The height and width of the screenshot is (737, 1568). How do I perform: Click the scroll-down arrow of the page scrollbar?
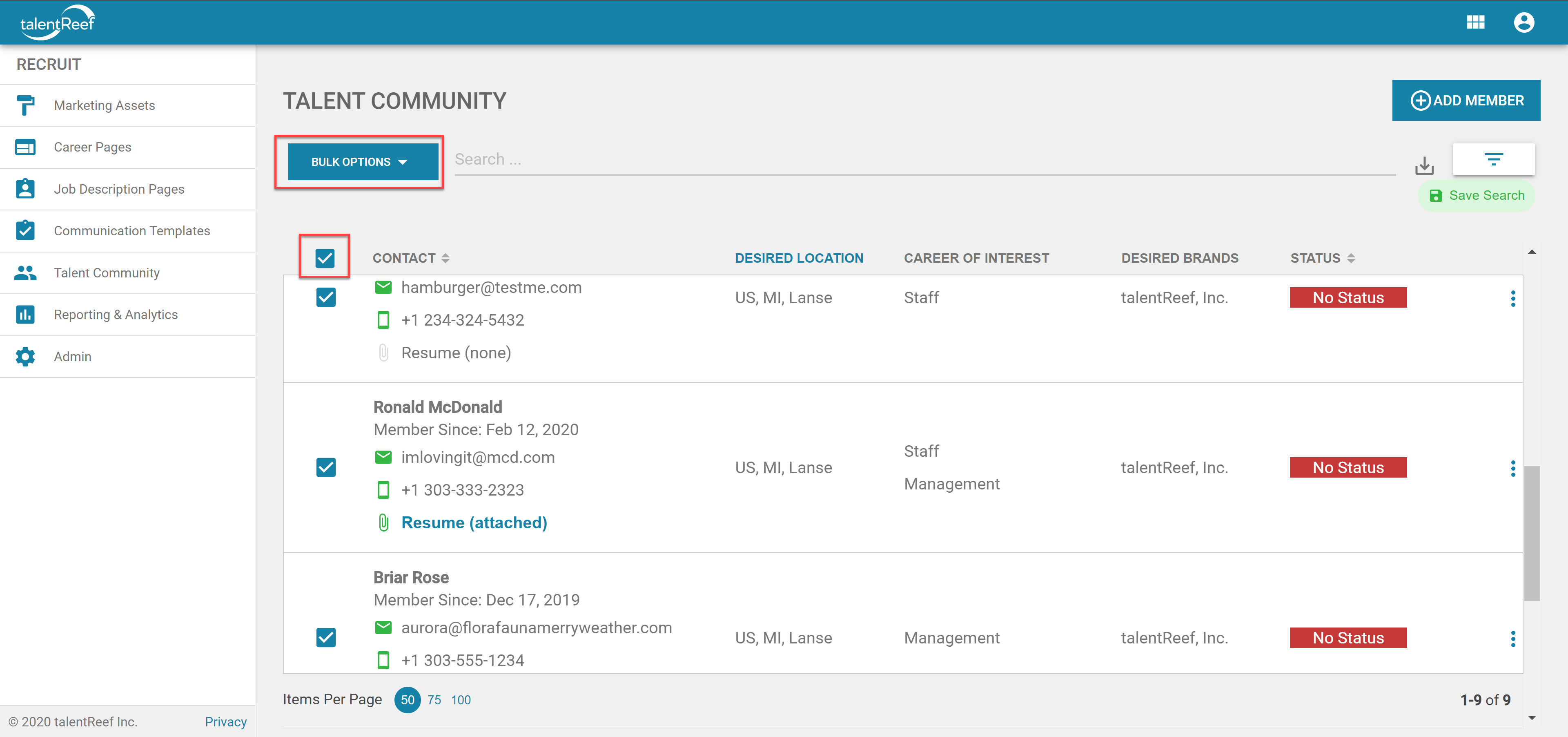[x=1532, y=717]
